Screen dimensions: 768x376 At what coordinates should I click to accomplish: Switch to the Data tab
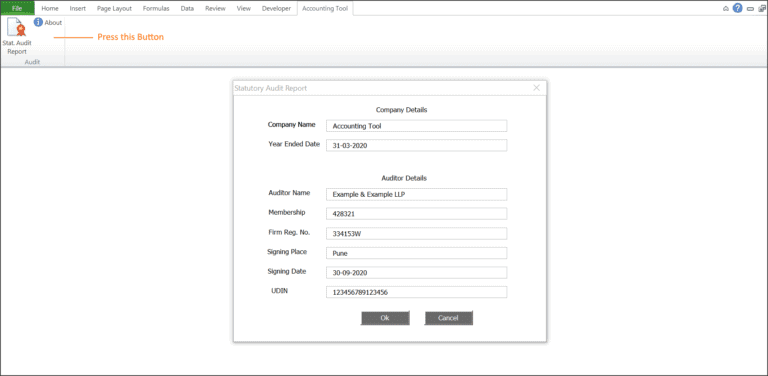[x=187, y=8]
